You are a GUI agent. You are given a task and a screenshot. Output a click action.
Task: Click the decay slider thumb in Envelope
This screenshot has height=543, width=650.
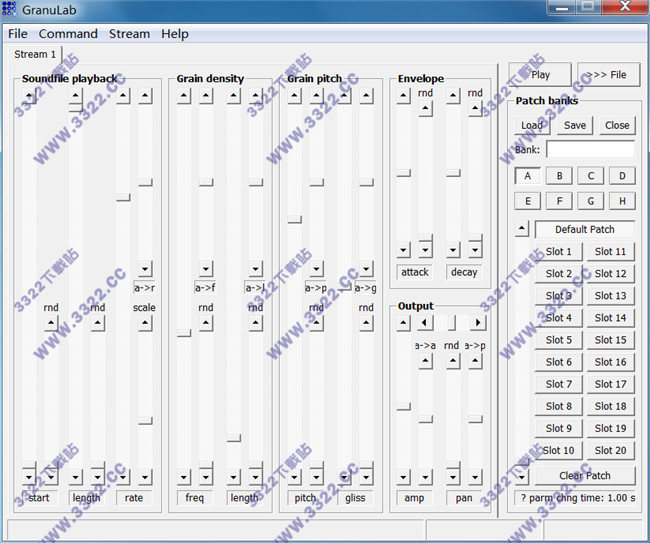[453, 173]
